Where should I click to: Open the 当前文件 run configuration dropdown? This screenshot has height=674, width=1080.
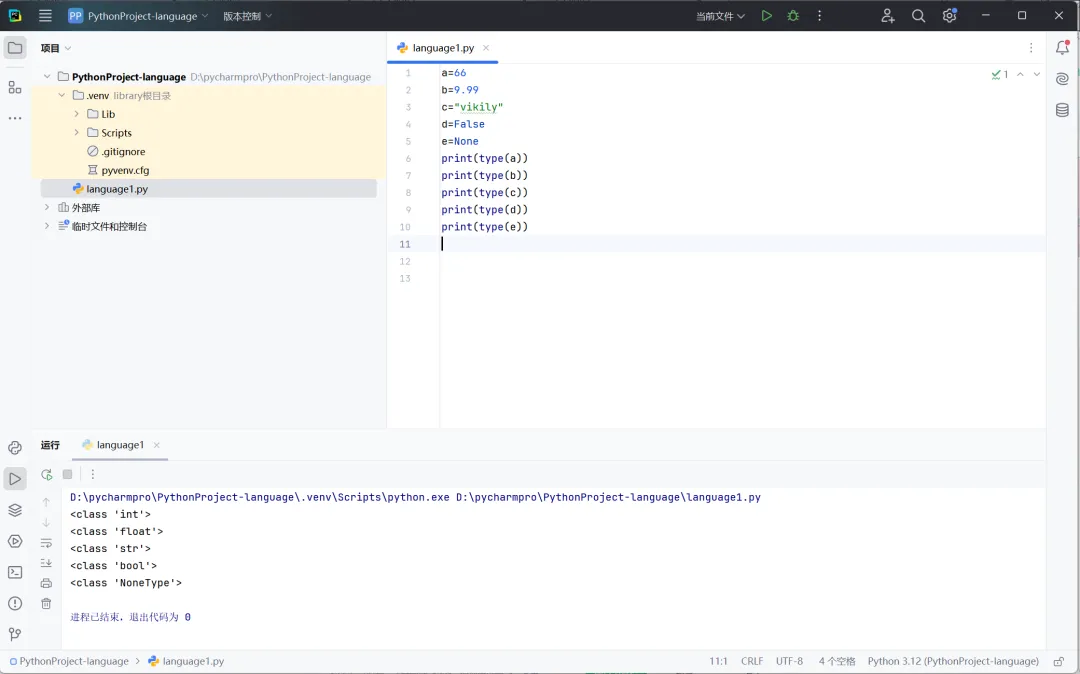pos(720,16)
